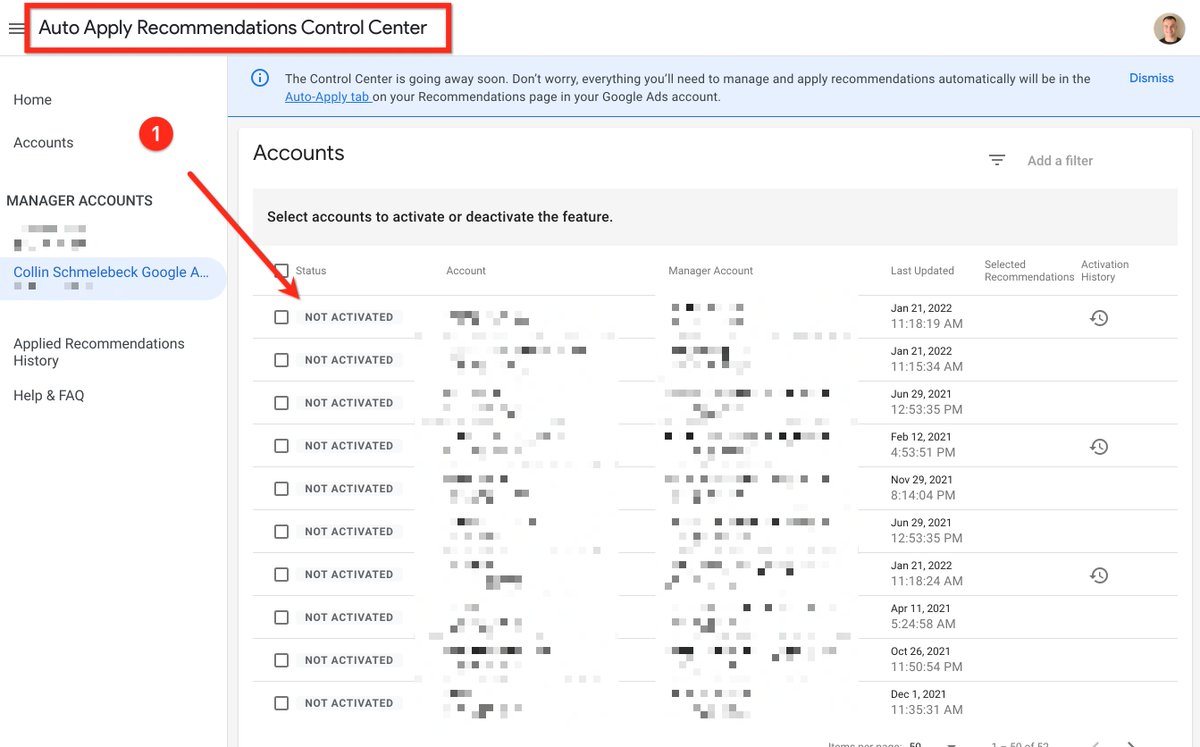
Task: Click the info icon in the notice banner
Action: (259, 78)
